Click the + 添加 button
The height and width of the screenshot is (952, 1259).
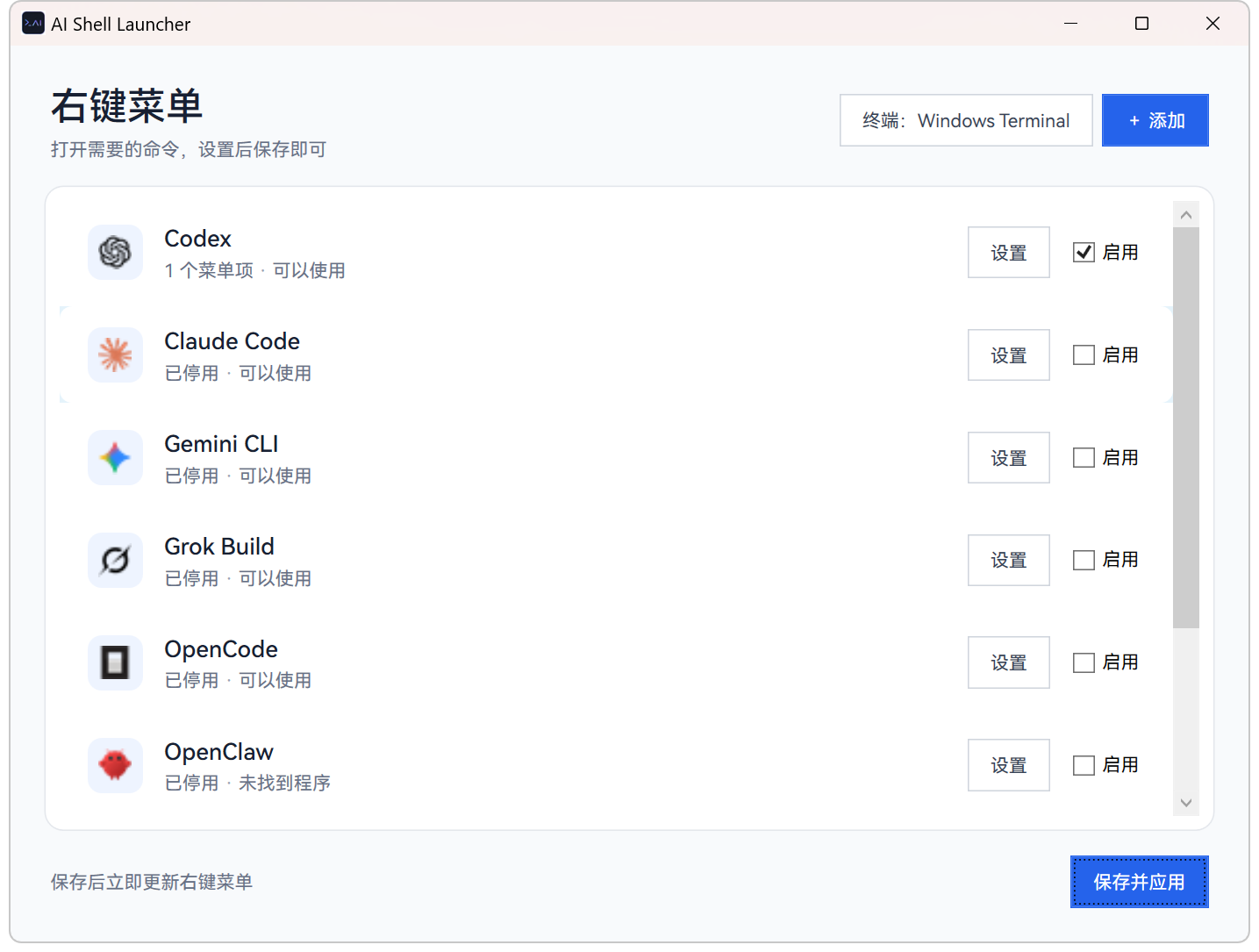pos(1155,120)
